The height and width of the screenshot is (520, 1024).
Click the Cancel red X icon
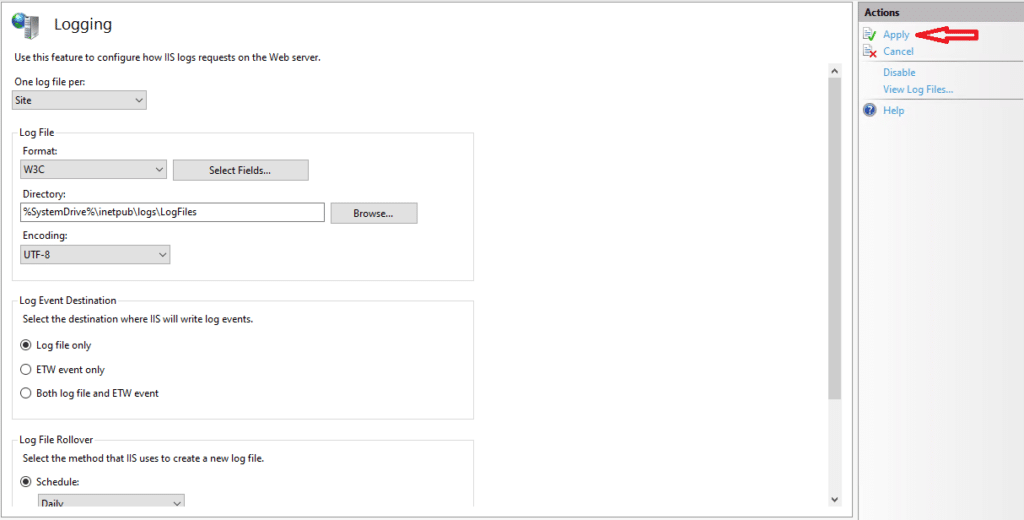pyautogui.click(x=869, y=52)
